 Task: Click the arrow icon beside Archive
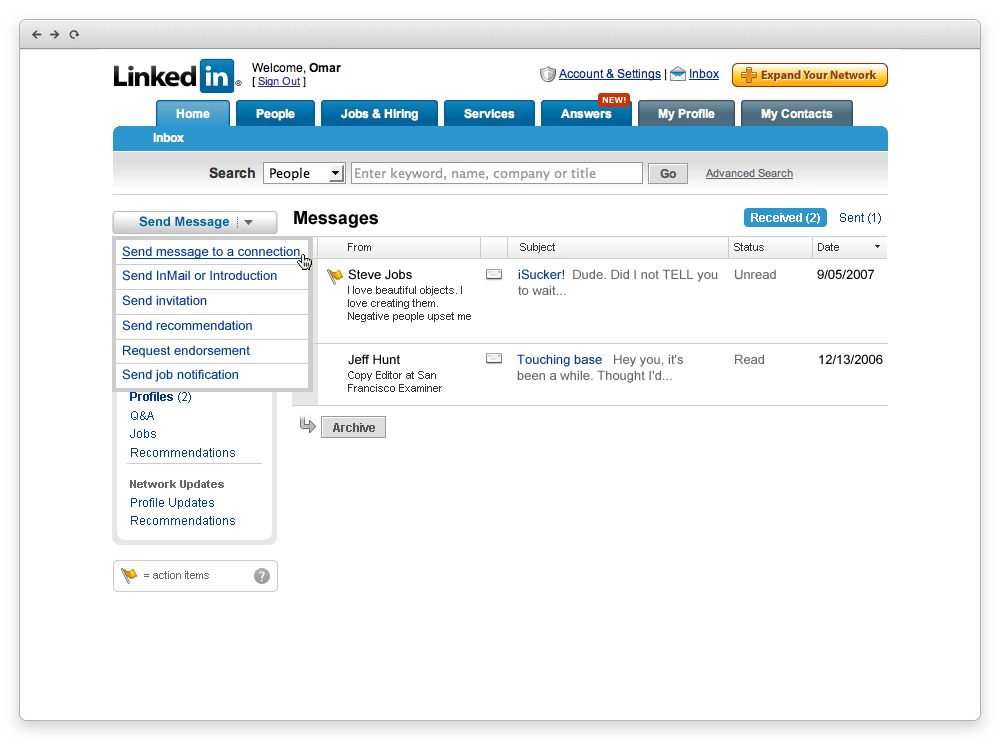coord(307,425)
